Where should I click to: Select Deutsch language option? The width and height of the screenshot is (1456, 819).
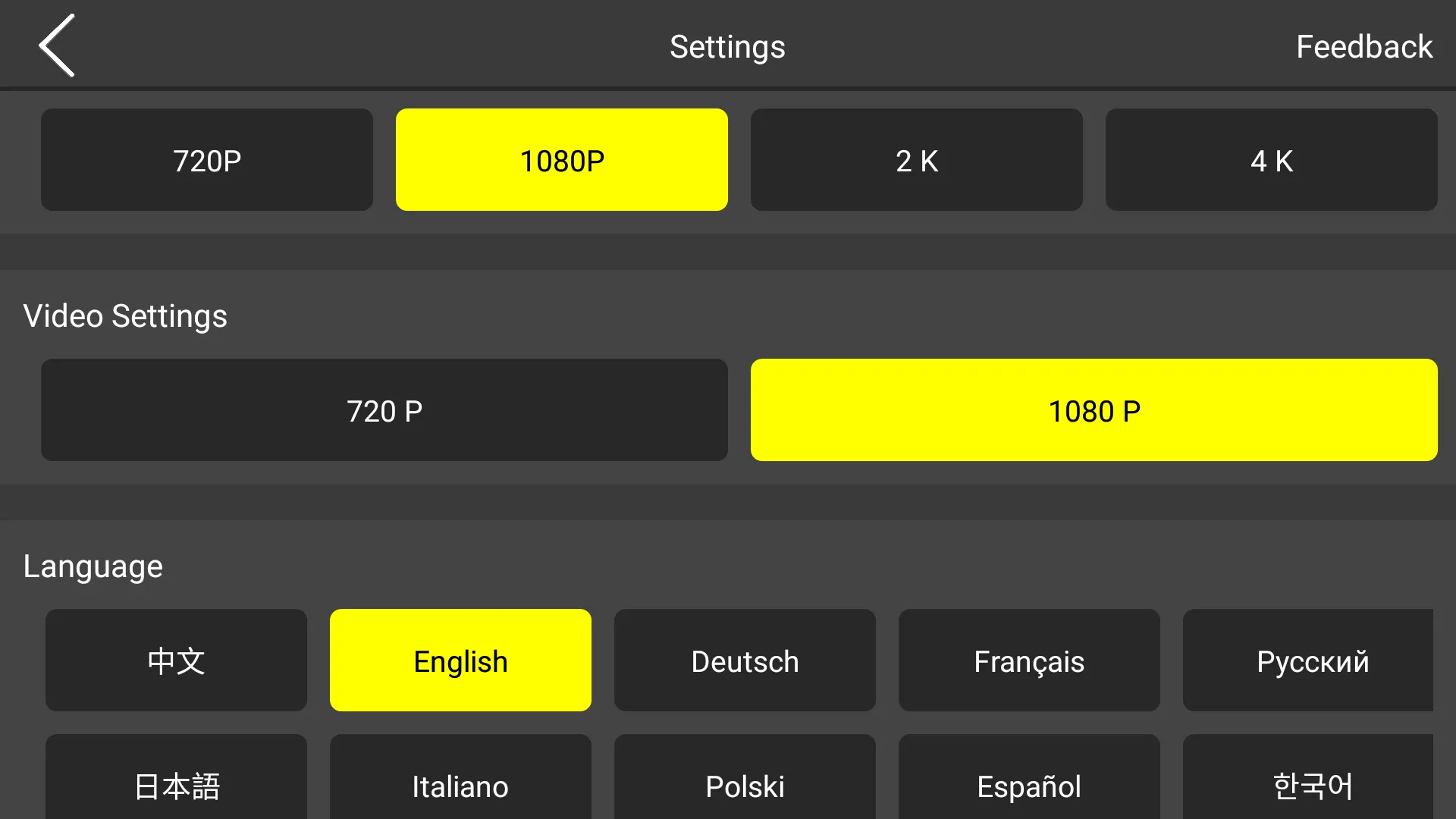pyautogui.click(x=745, y=660)
